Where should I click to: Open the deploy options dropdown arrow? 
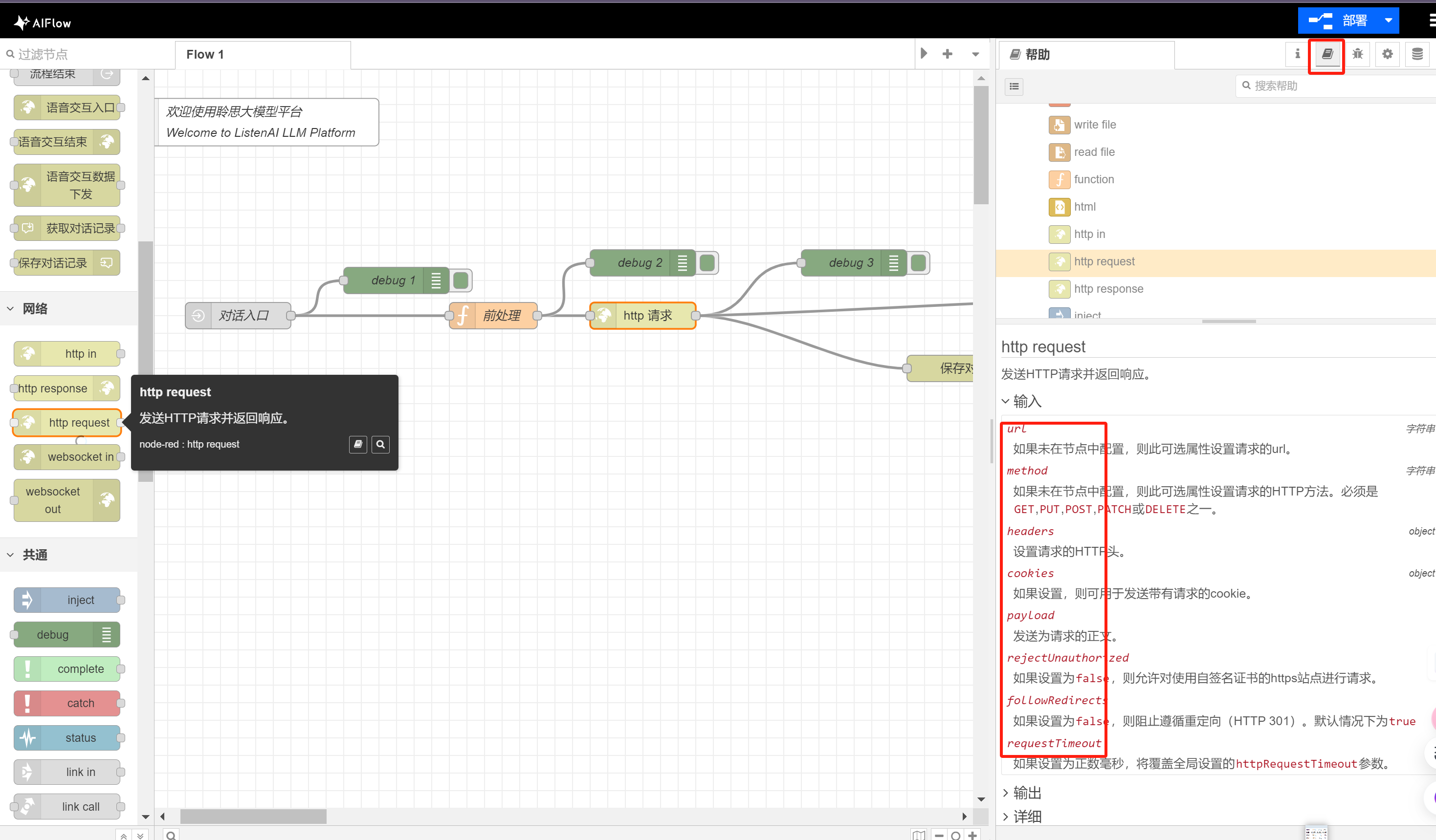(1388, 21)
